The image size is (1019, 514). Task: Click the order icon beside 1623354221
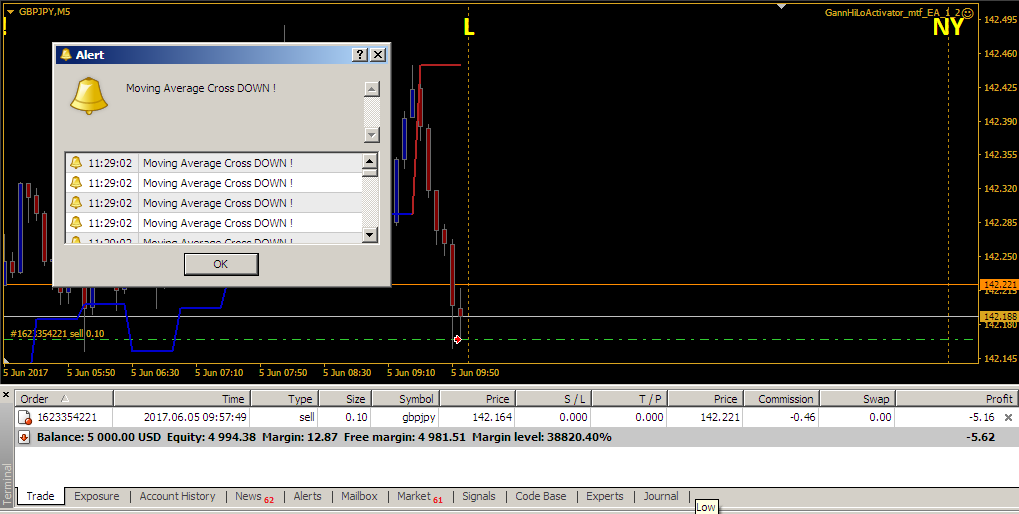[x=25, y=417]
